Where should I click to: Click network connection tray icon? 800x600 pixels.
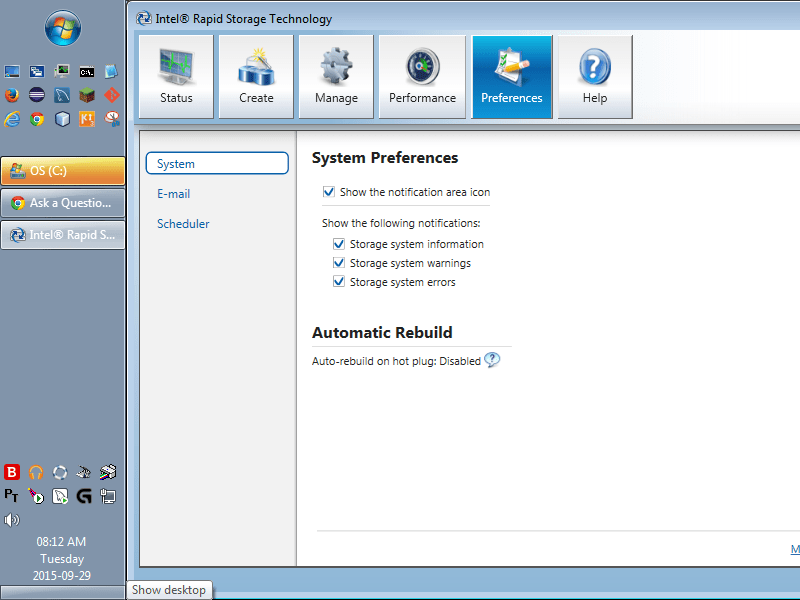pos(108,496)
